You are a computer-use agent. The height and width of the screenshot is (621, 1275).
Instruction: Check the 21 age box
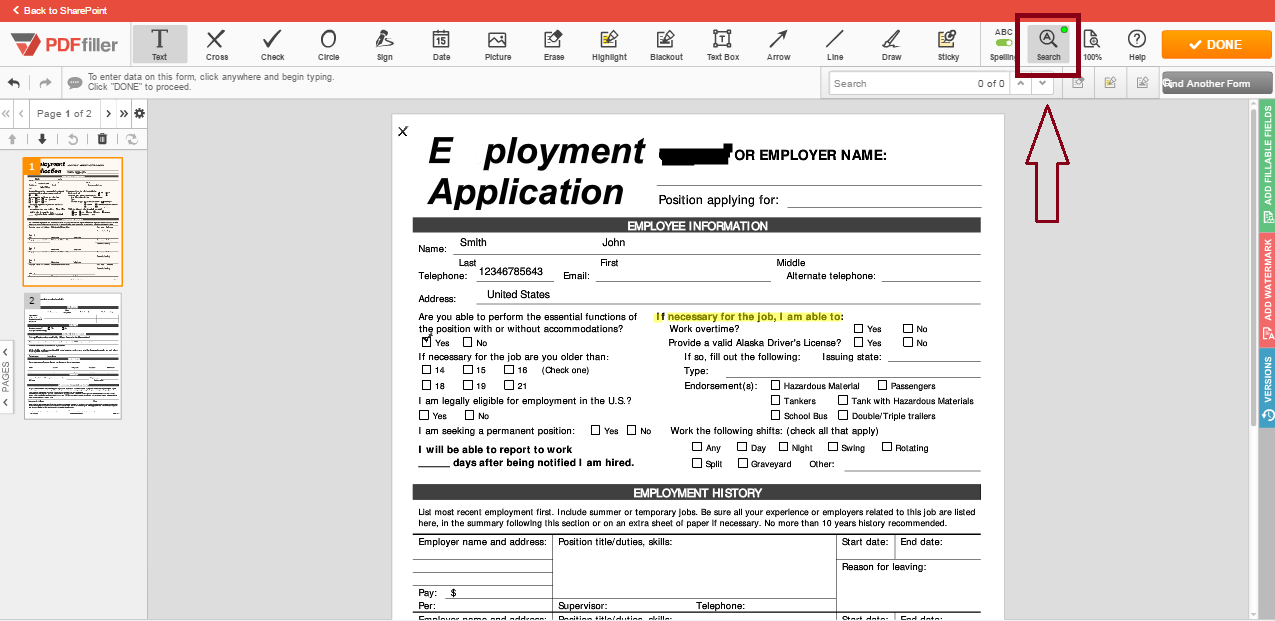(x=509, y=385)
